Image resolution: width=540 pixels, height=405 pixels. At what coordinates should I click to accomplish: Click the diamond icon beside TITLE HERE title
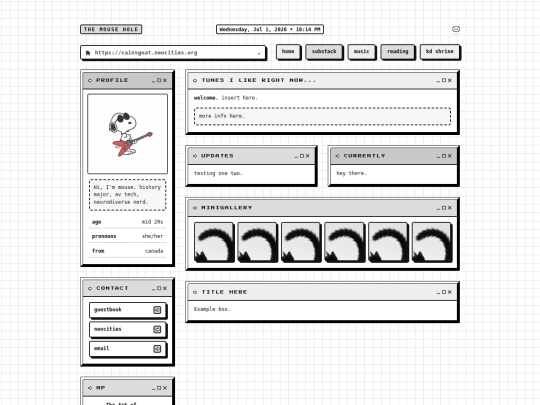coord(195,292)
